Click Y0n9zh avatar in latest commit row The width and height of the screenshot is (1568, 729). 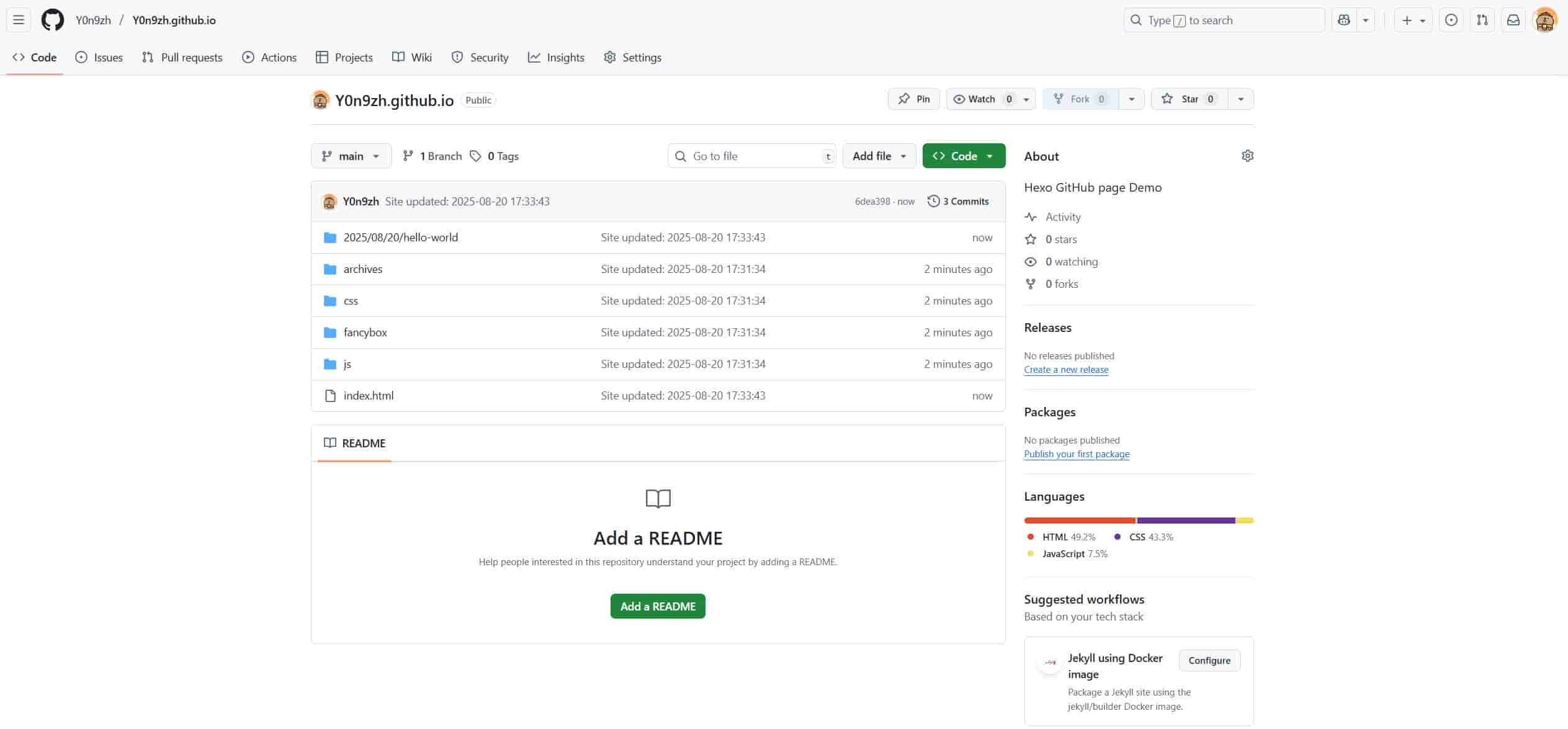pos(329,201)
